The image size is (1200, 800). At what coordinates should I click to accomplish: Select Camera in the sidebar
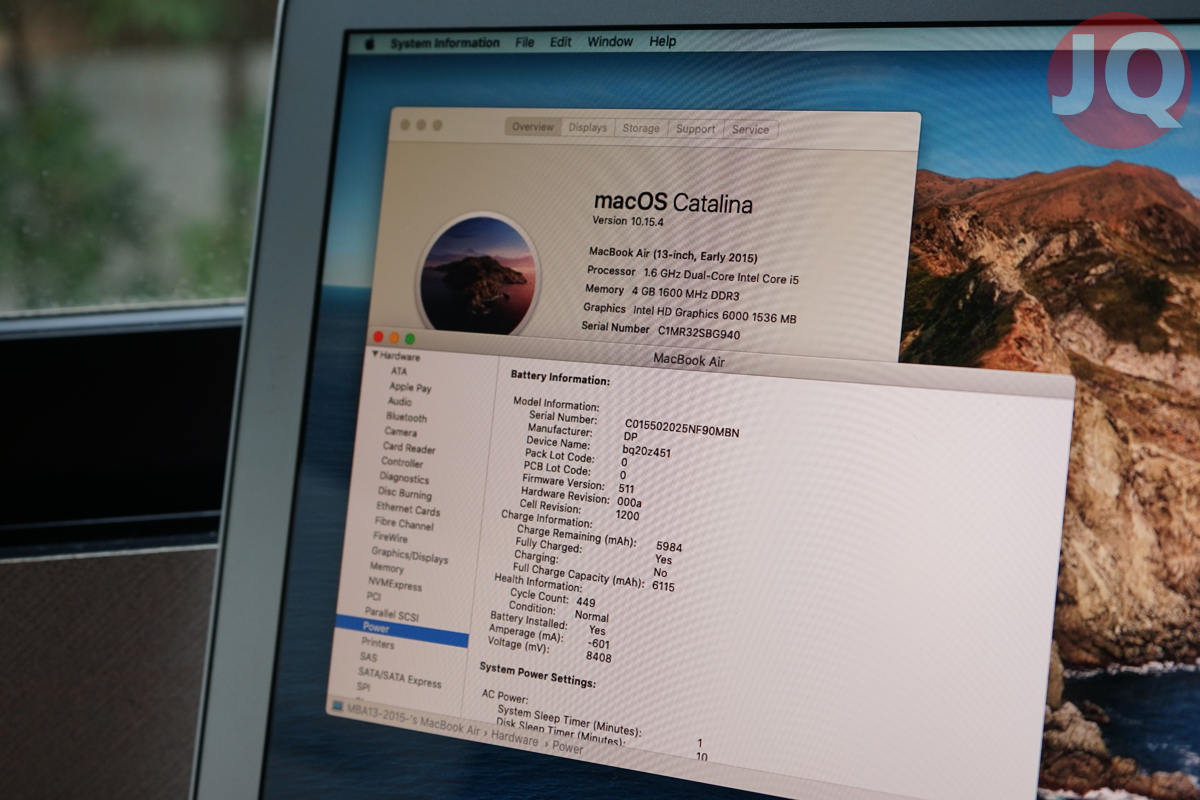click(x=400, y=432)
